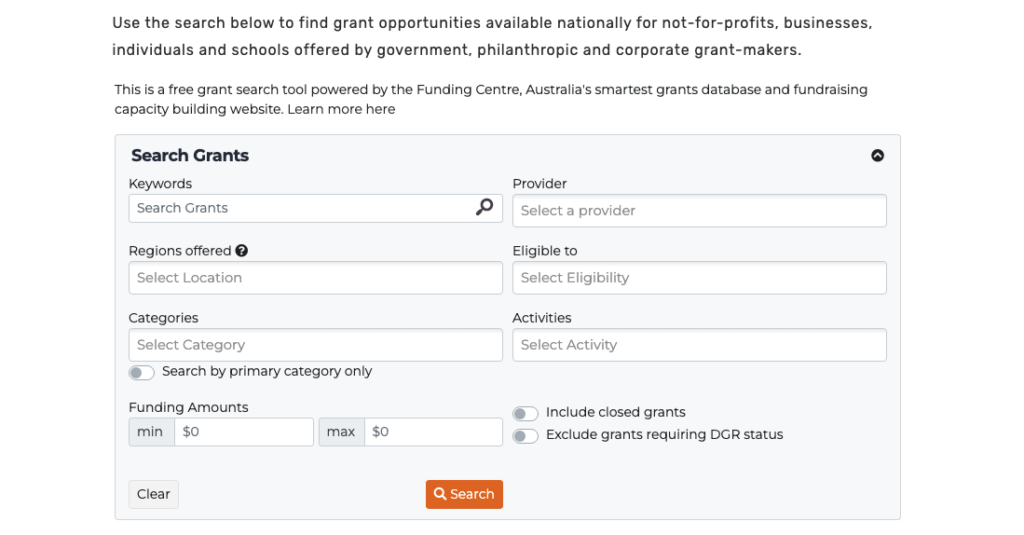Click the max label addon
The image size is (1024, 535).
[341, 432]
